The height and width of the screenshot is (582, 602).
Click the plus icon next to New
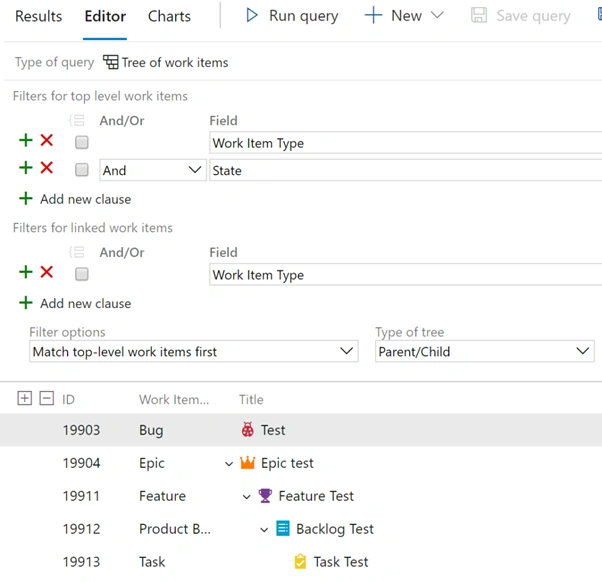pos(373,16)
